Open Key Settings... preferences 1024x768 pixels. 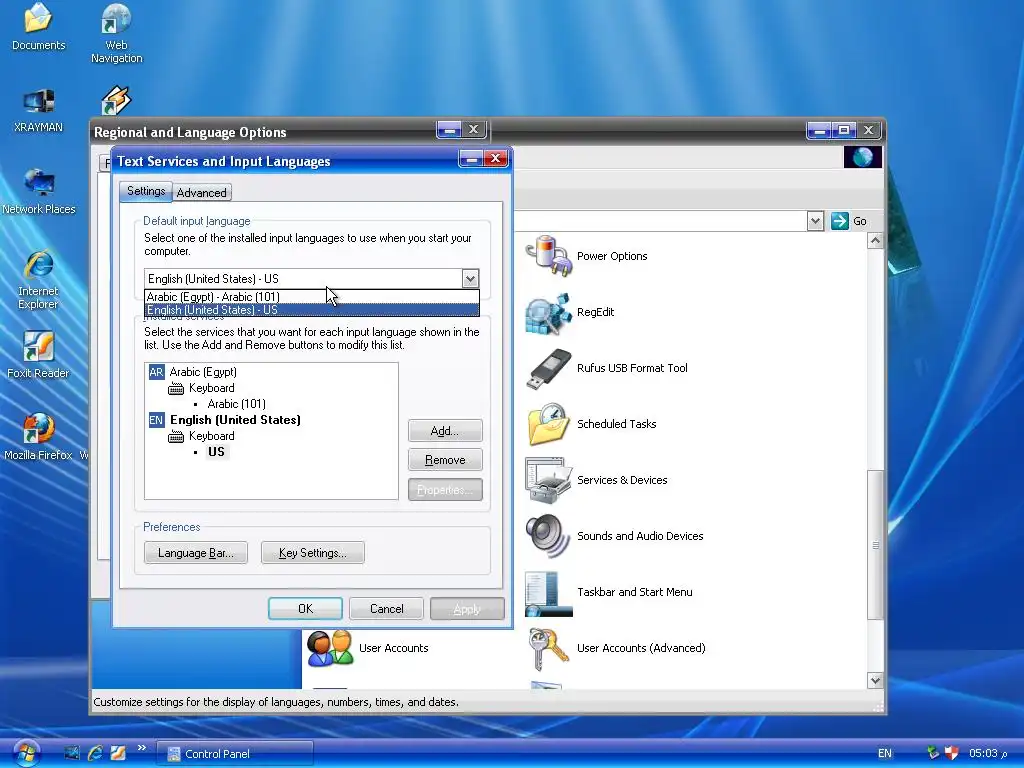(312, 552)
